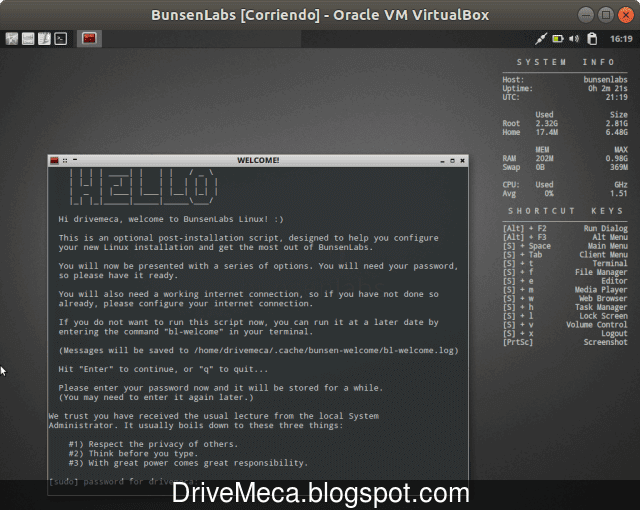Open the web browser launcher in panel
The height and width of the screenshot is (510, 640).
tap(12, 39)
